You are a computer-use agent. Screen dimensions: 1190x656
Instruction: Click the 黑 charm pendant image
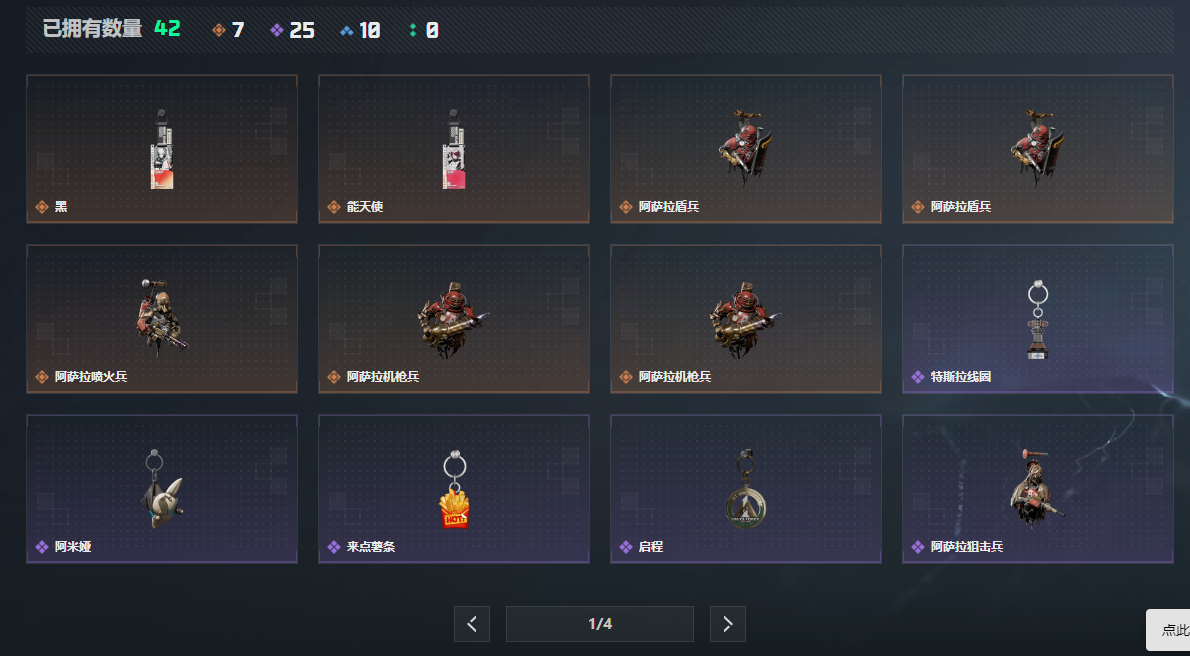(161, 149)
